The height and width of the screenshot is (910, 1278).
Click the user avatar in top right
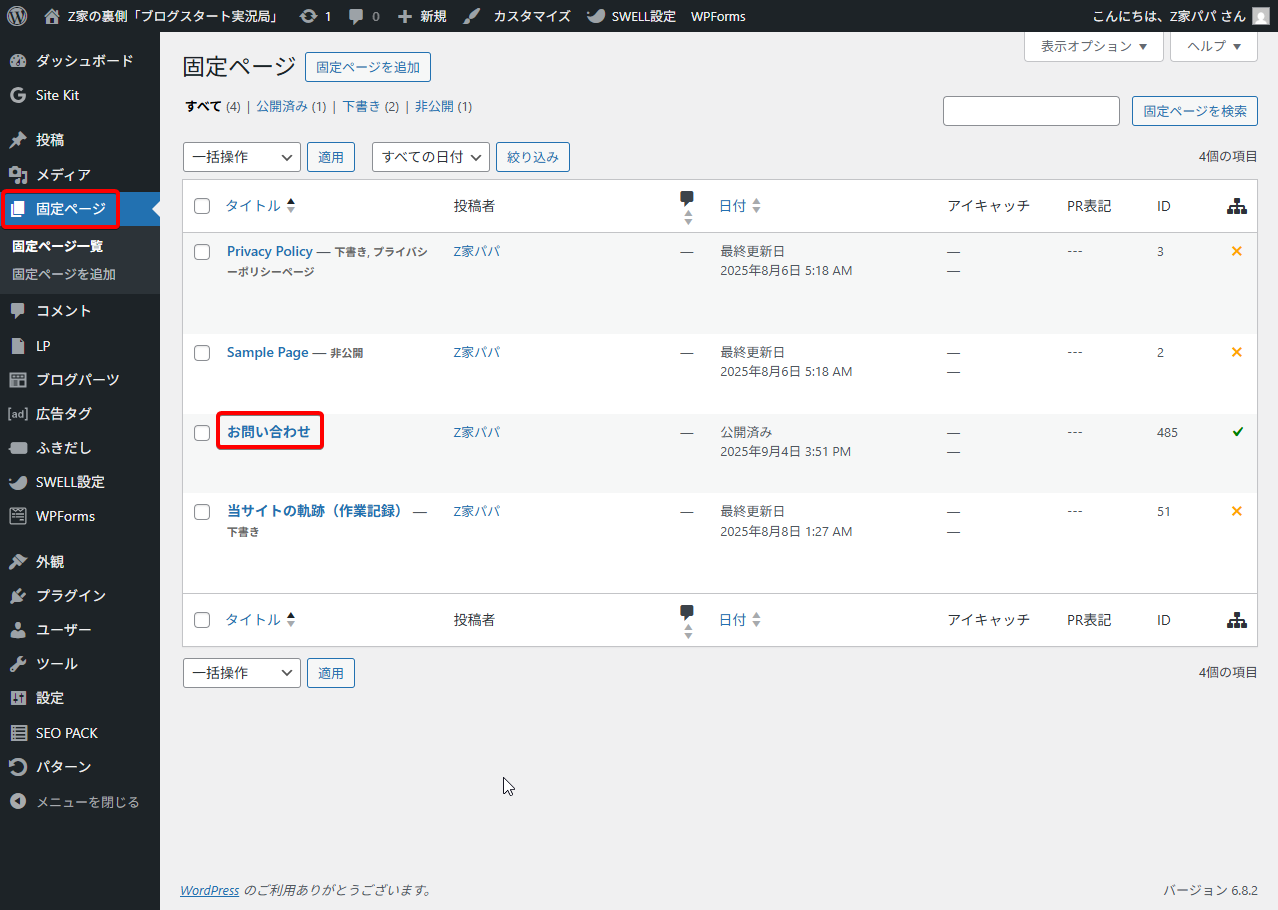1260,16
